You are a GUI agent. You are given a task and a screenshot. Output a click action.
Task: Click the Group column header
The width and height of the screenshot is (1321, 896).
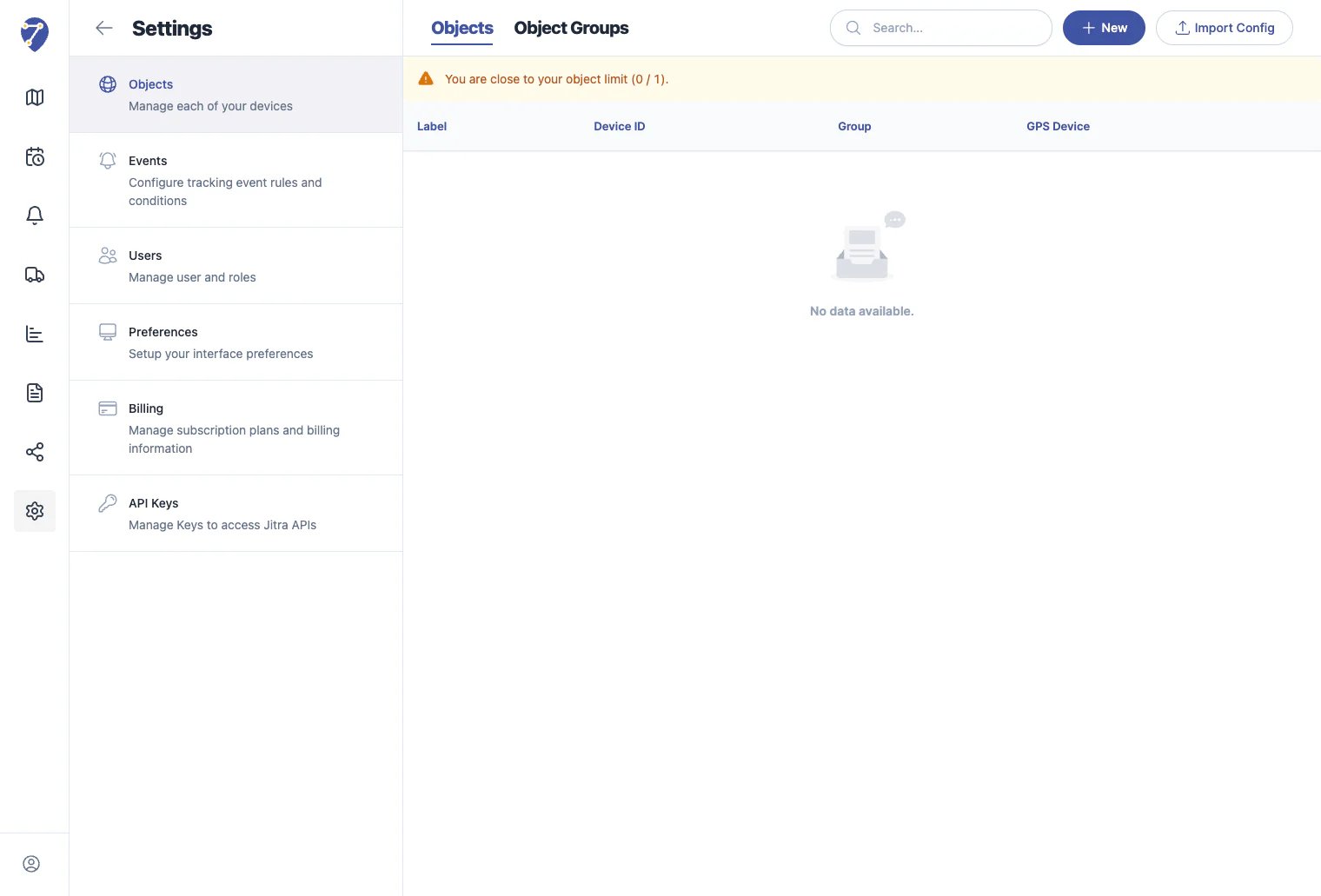tap(854, 126)
